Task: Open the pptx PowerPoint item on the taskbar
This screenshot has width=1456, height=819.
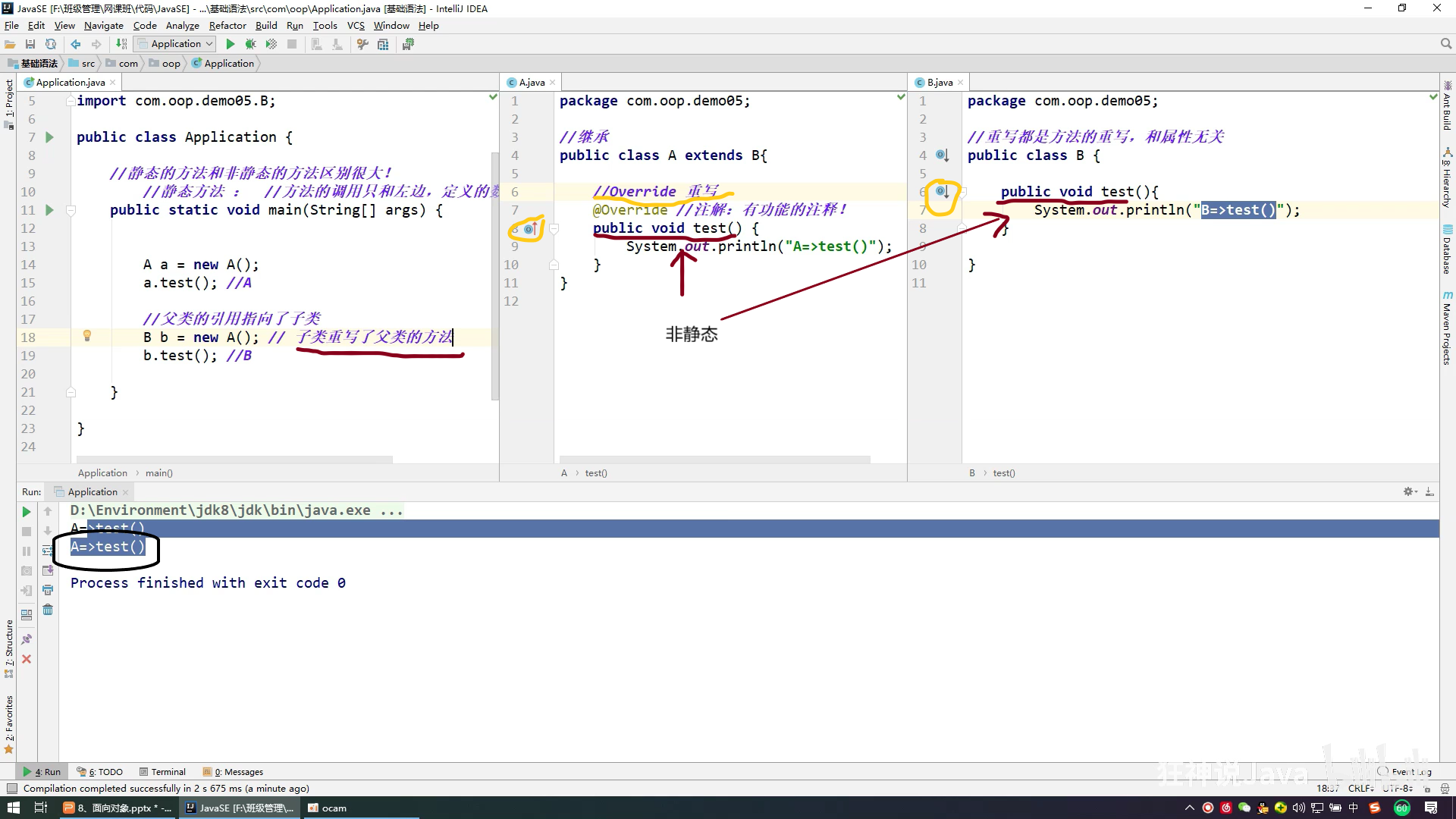Action: [118, 808]
